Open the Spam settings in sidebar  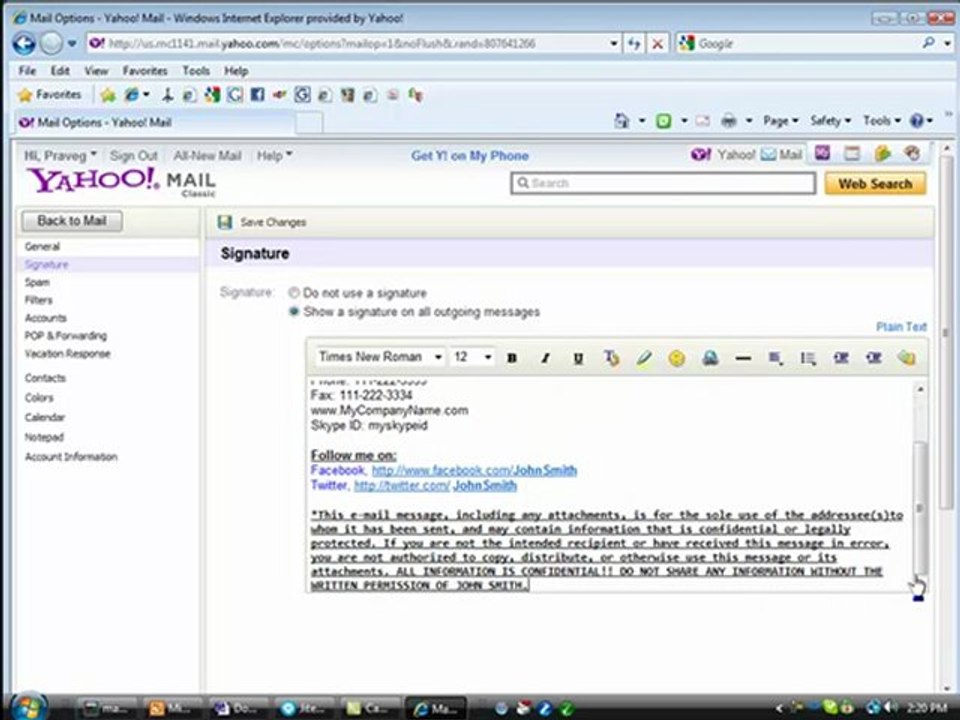[x=37, y=282]
